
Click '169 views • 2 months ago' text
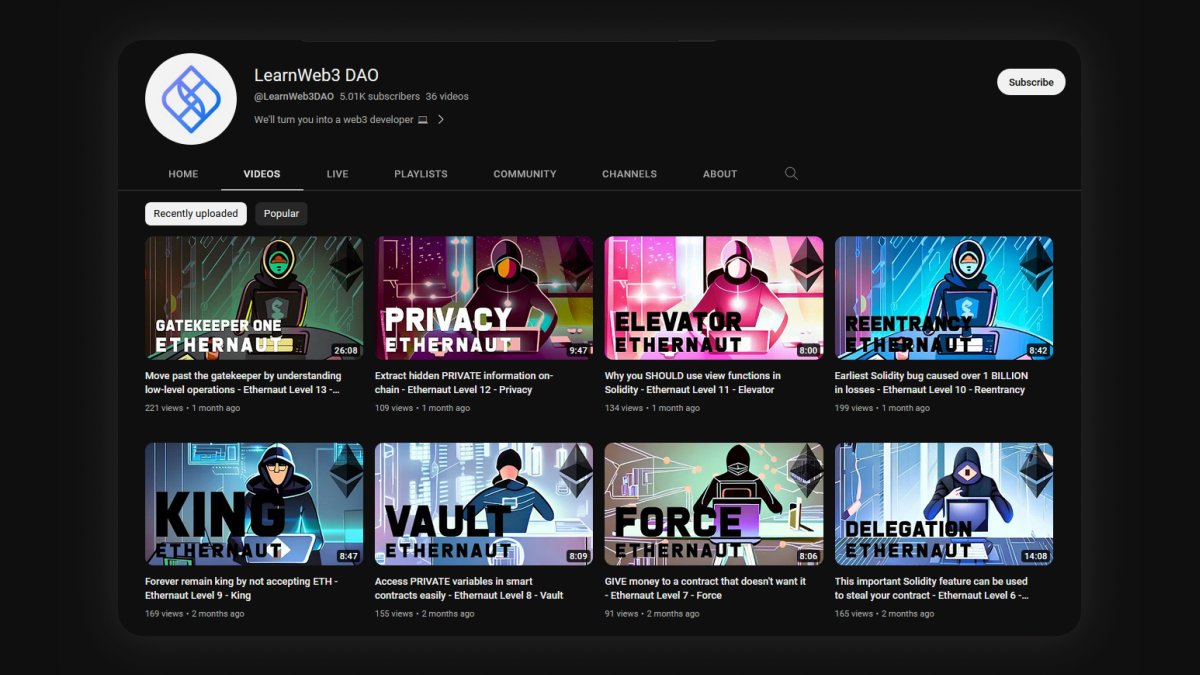pyautogui.click(x=195, y=614)
